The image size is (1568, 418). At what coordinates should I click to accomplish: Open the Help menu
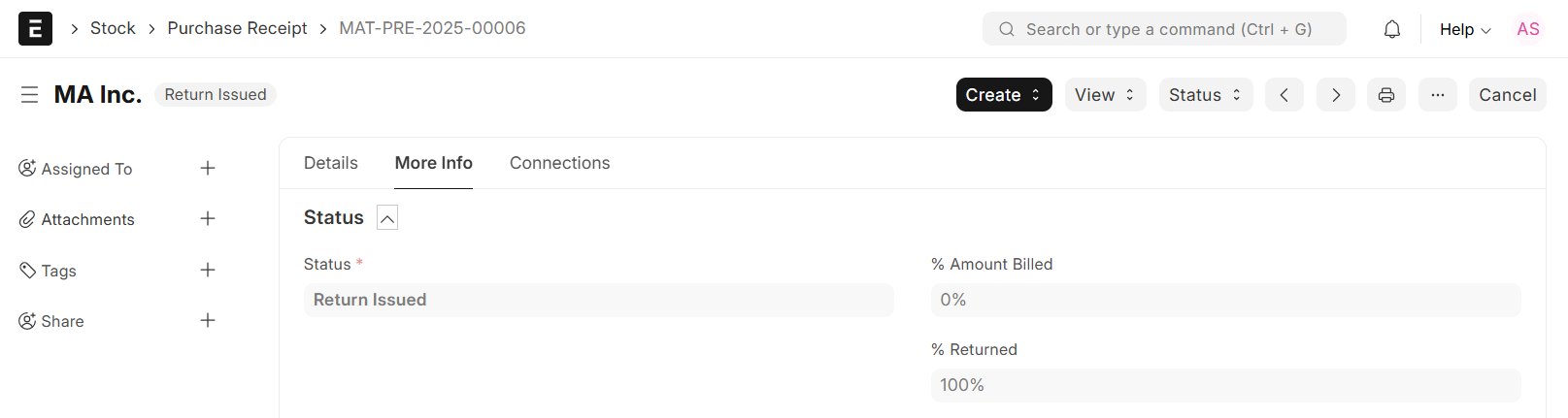[1464, 29]
